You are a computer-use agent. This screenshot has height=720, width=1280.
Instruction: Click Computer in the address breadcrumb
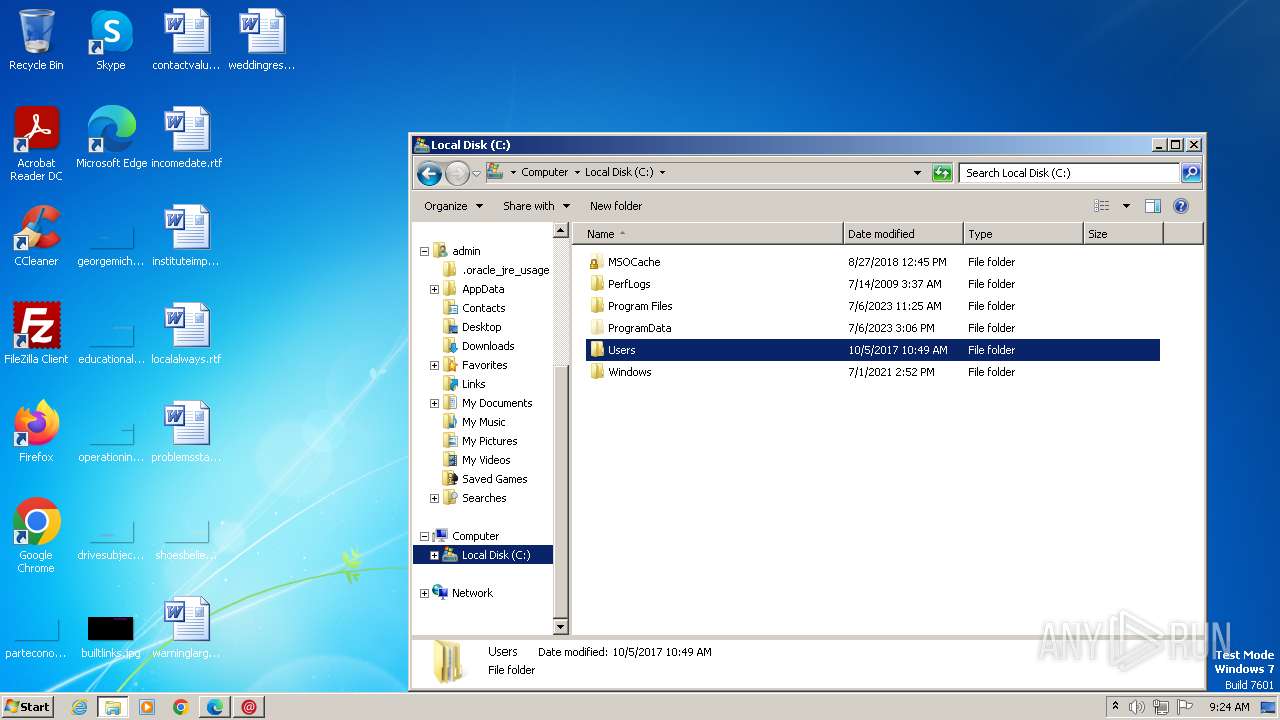[x=544, y=172]
